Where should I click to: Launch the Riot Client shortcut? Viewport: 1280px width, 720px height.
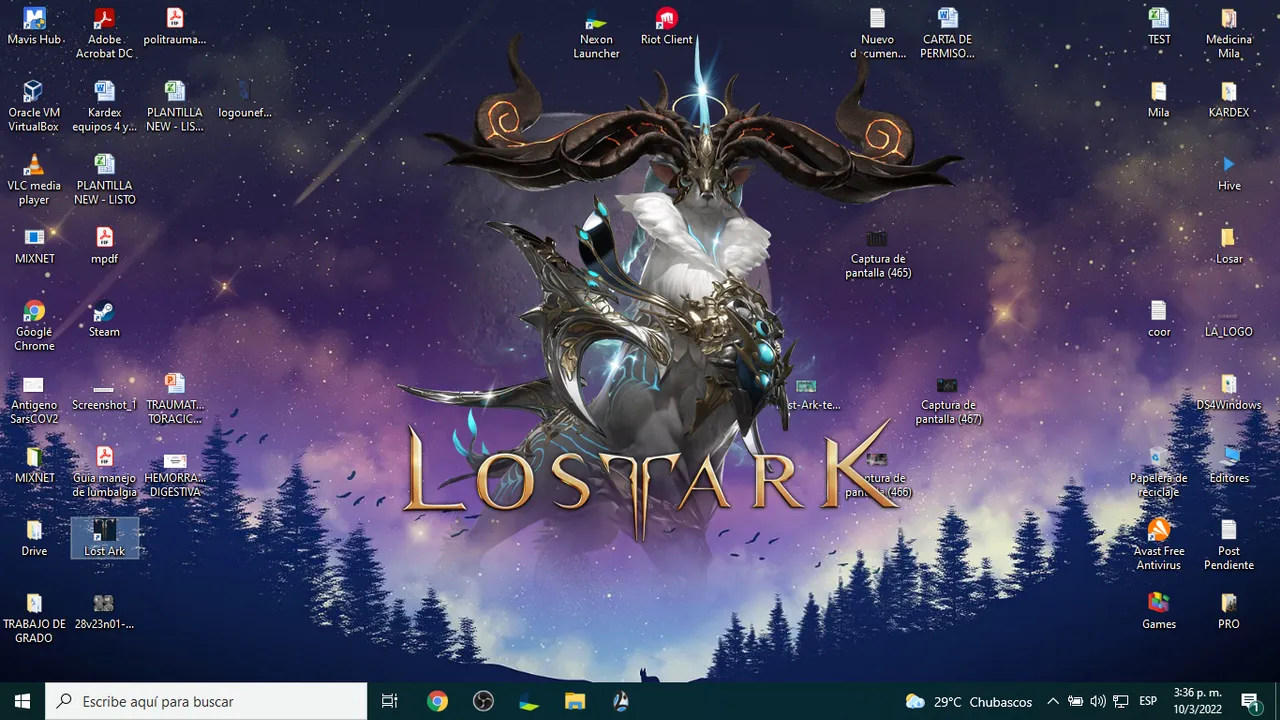point(666,27)
